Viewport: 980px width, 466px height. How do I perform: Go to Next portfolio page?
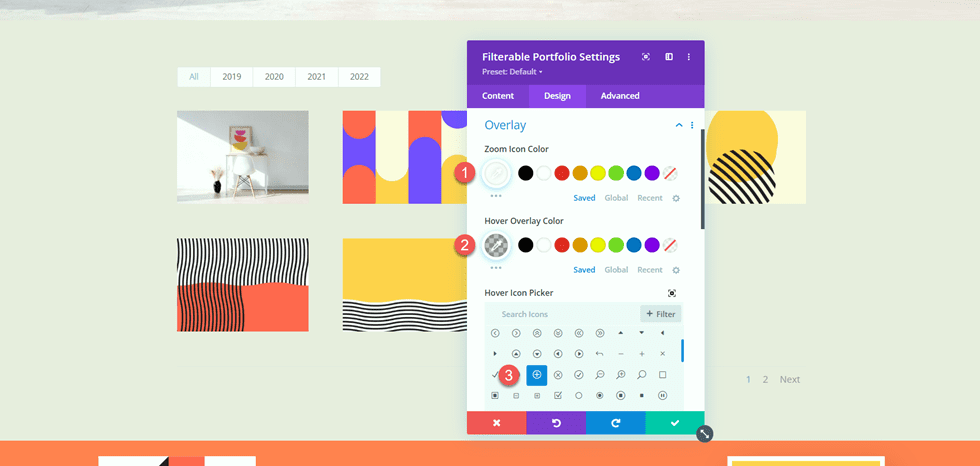789,379
